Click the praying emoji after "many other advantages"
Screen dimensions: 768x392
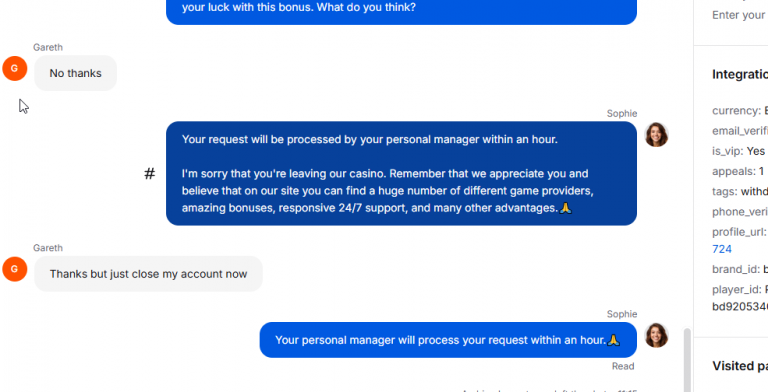click(x=566, y=208)
